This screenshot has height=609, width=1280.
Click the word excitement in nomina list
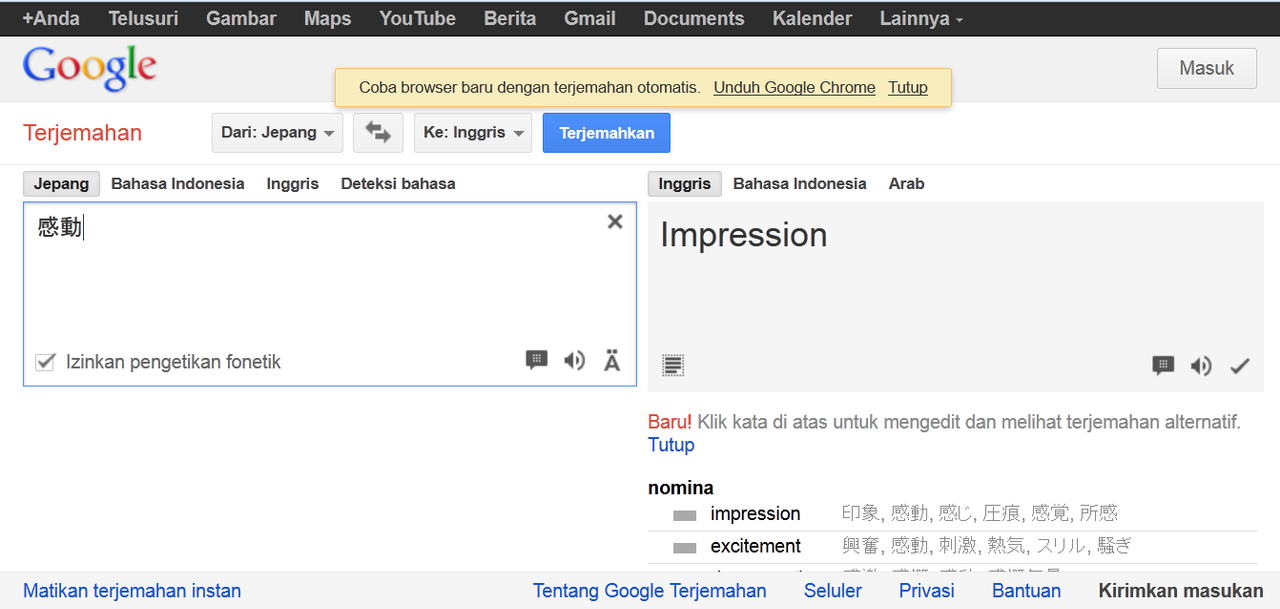tap(755, 547)
